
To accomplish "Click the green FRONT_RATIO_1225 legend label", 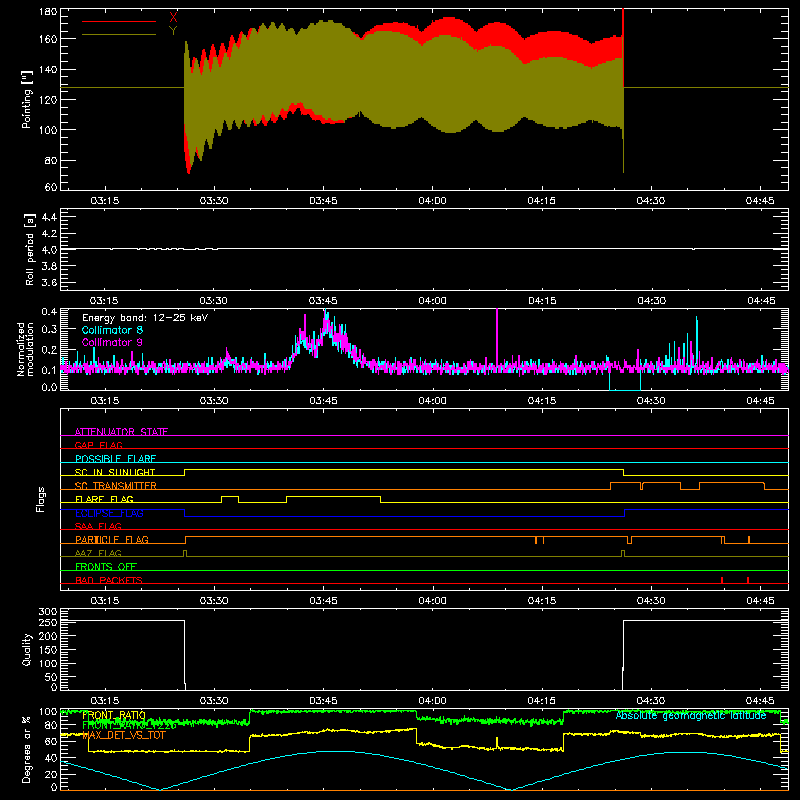I will coord(129,725).
